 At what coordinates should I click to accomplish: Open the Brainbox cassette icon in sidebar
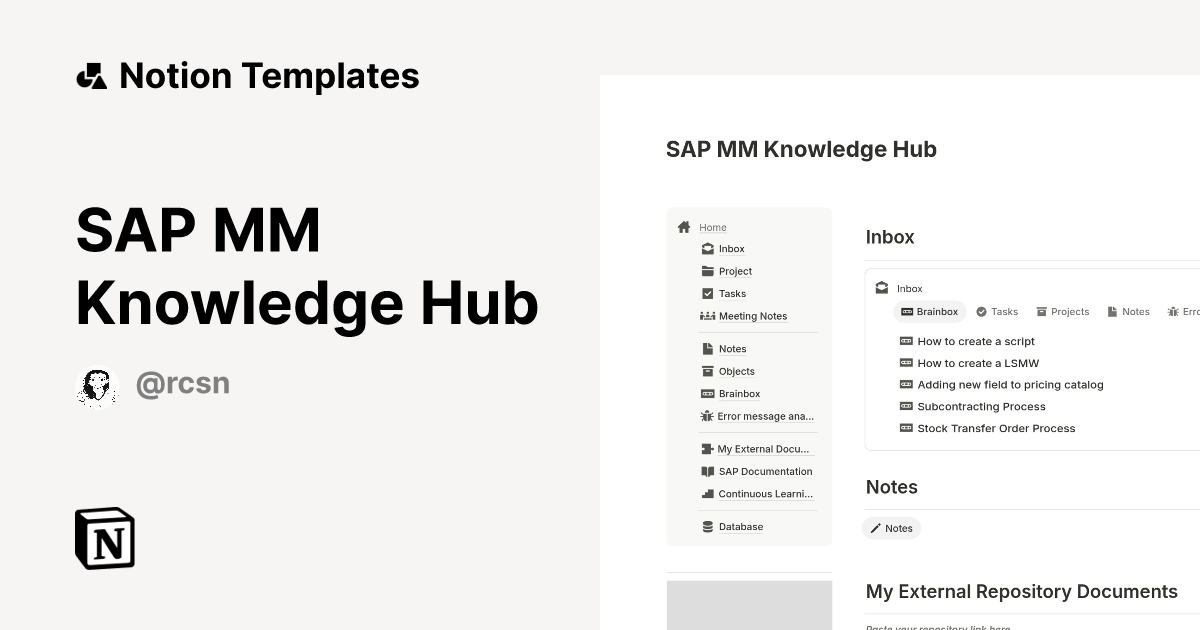[707, 393]
